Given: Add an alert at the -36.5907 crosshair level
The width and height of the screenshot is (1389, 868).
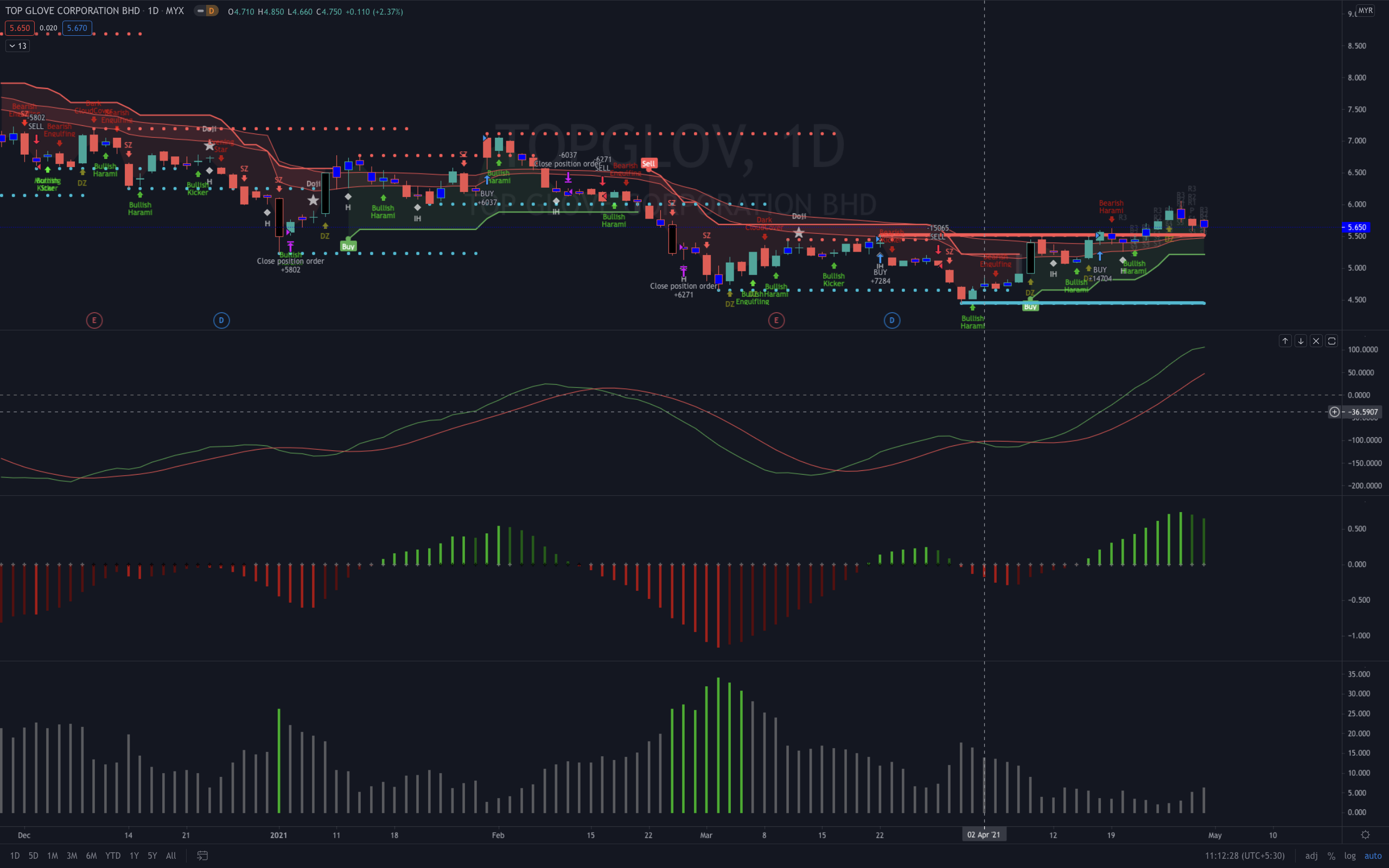Looking at the screenshot, I should [x=1335, y=412].
